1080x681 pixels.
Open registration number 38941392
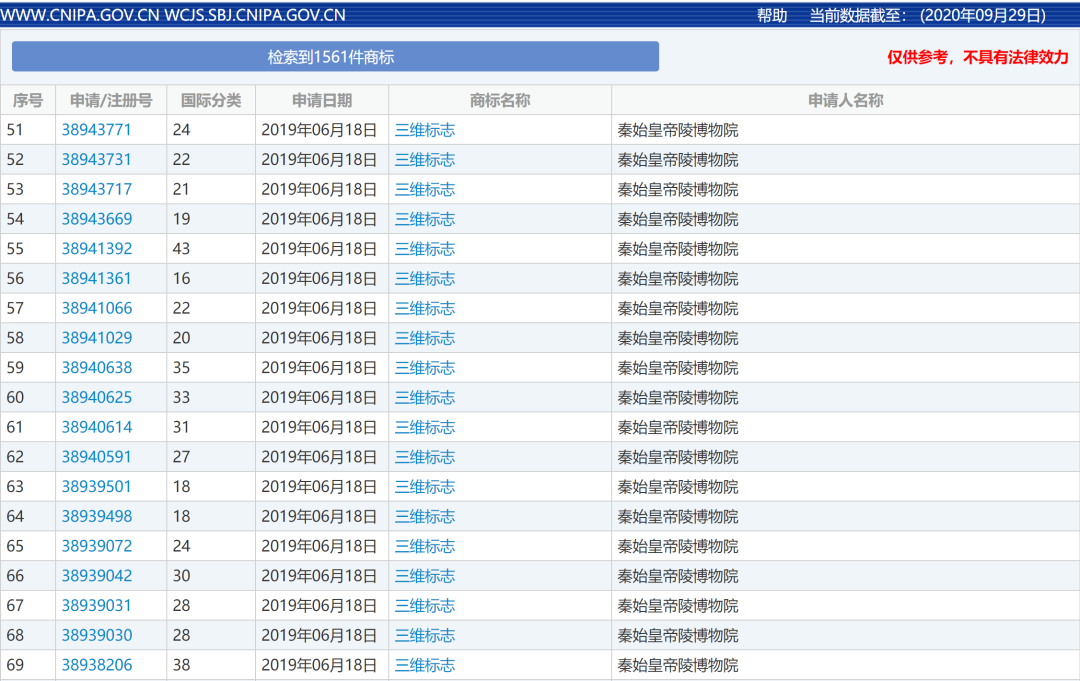(97, 249)
